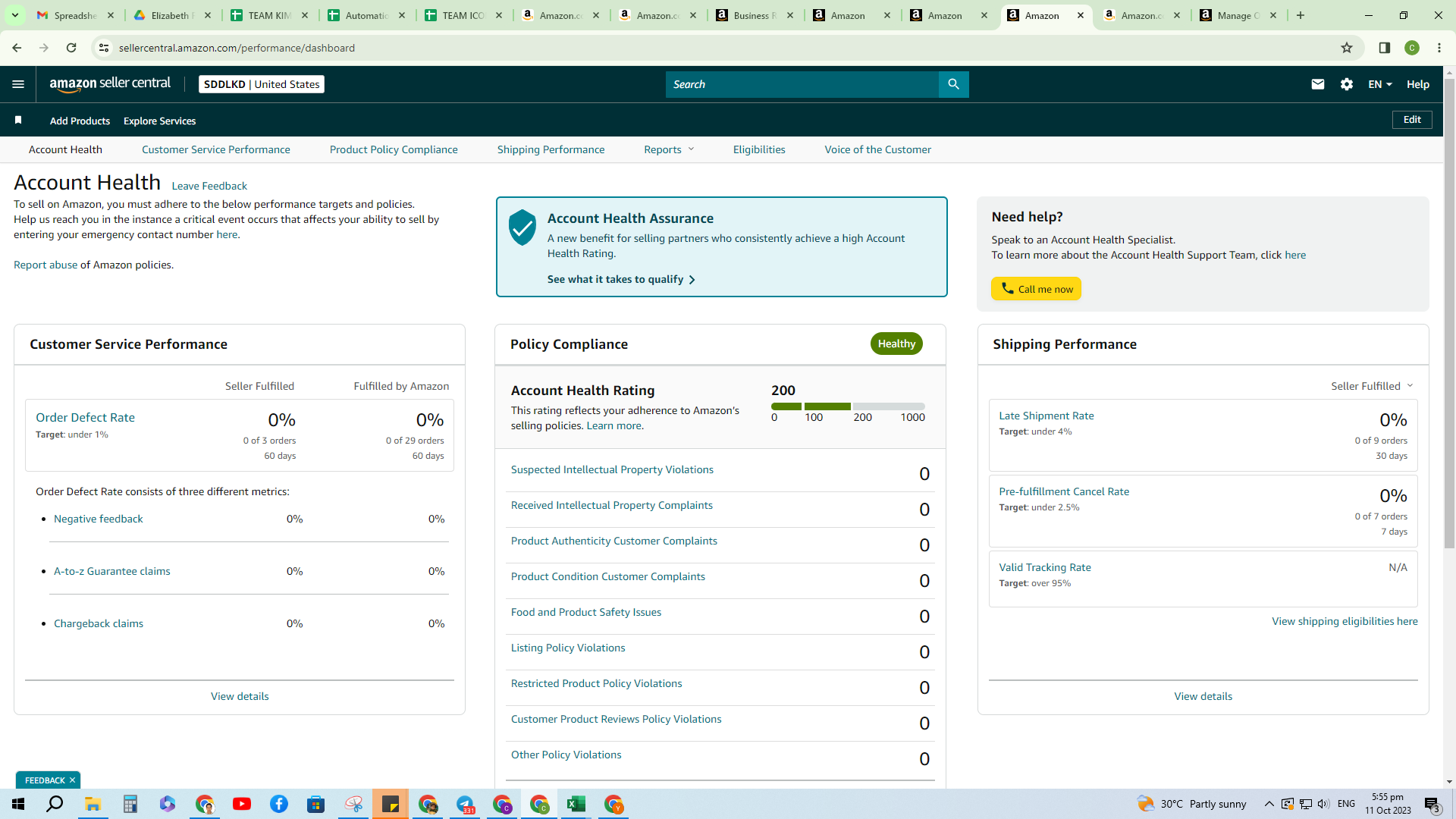Open the EN language dropdown

(x=1380, y=84)
